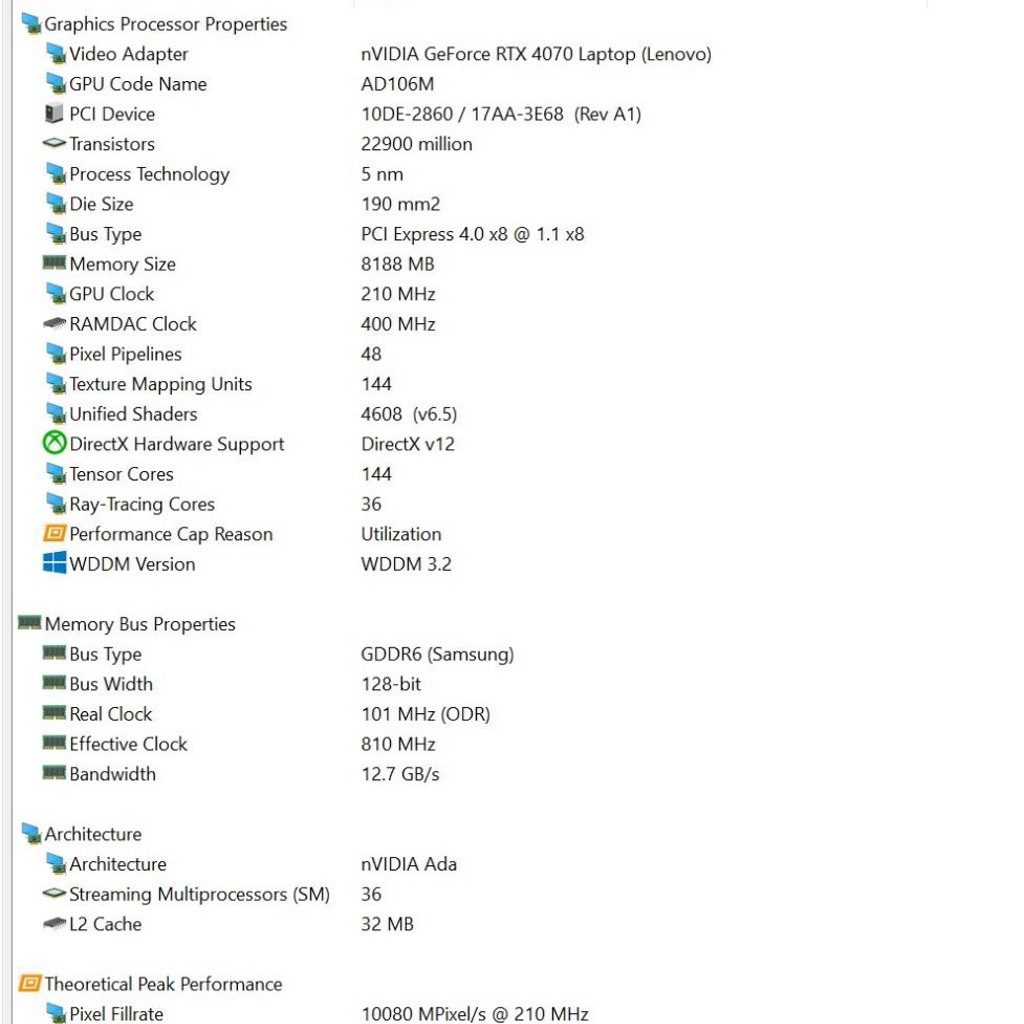Select the 4608 (v6.5) shaders value
Screen dimensions: 1024x1024
pos(408,415)
